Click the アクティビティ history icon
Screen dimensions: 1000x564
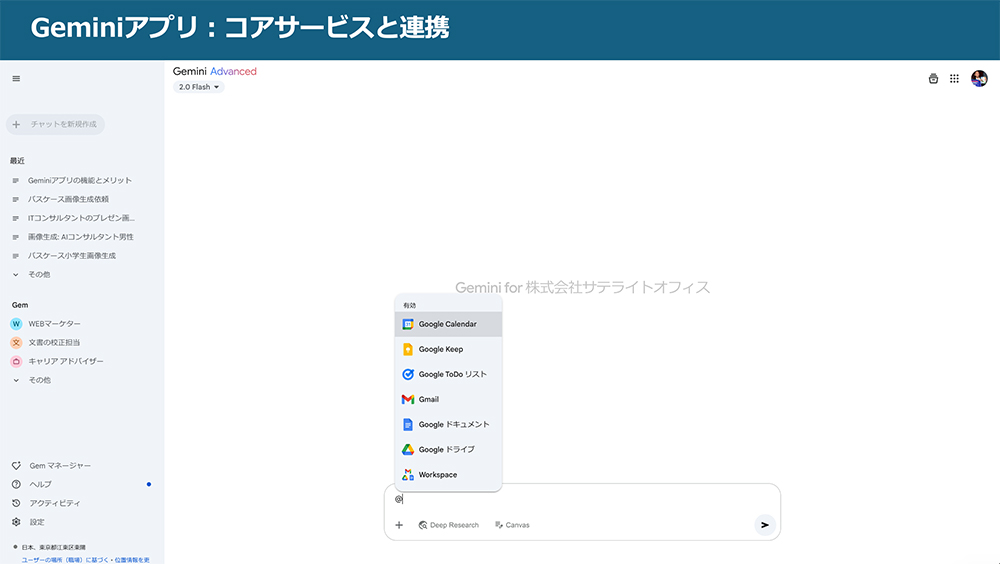pyautogui.click(x=17, y=503)
